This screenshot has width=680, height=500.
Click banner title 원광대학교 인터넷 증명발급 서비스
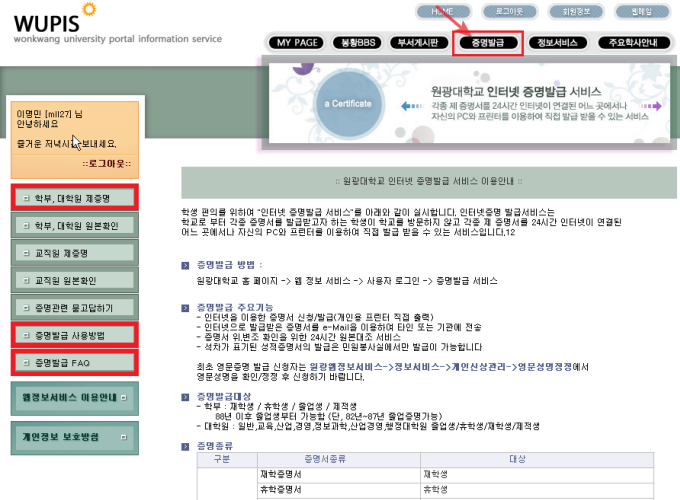pyautogui.click(x=516, y=92)
